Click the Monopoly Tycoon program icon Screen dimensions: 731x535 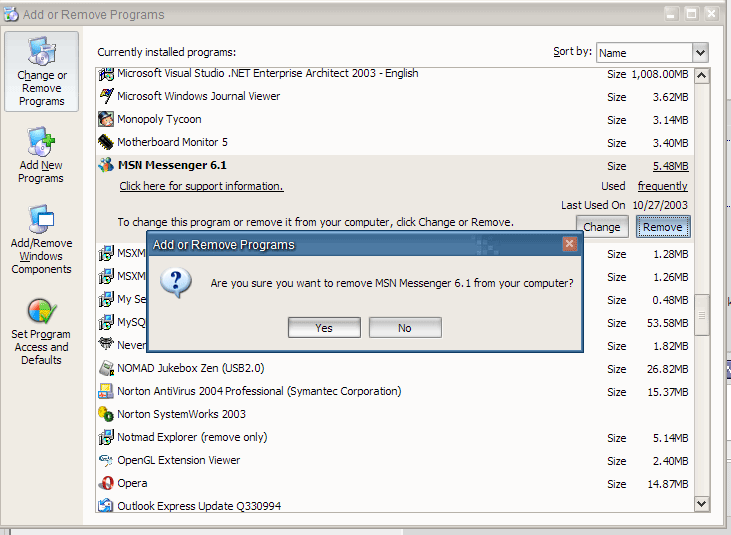106,120
